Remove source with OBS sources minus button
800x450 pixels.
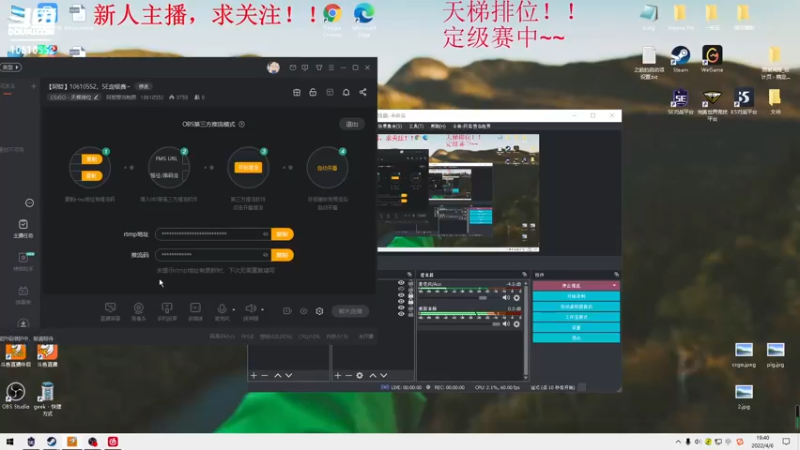(348, 376)
